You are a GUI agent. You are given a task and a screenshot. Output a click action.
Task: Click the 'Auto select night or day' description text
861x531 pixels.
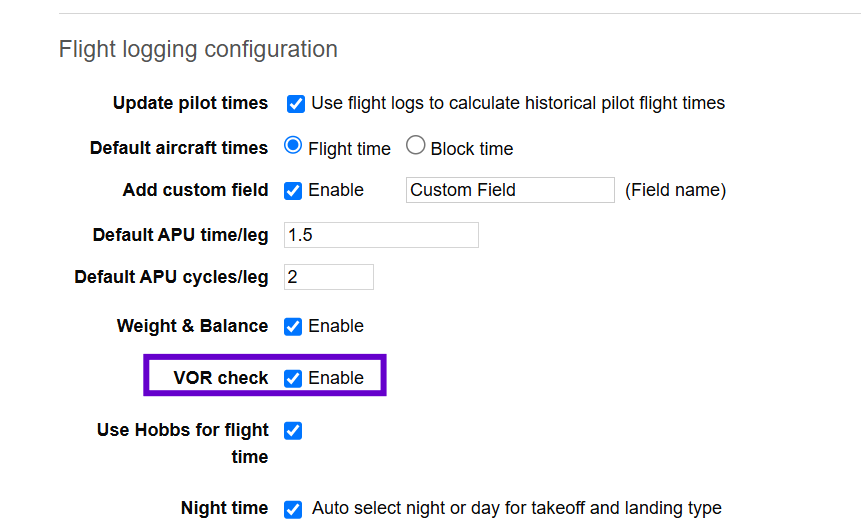point(516,508)
